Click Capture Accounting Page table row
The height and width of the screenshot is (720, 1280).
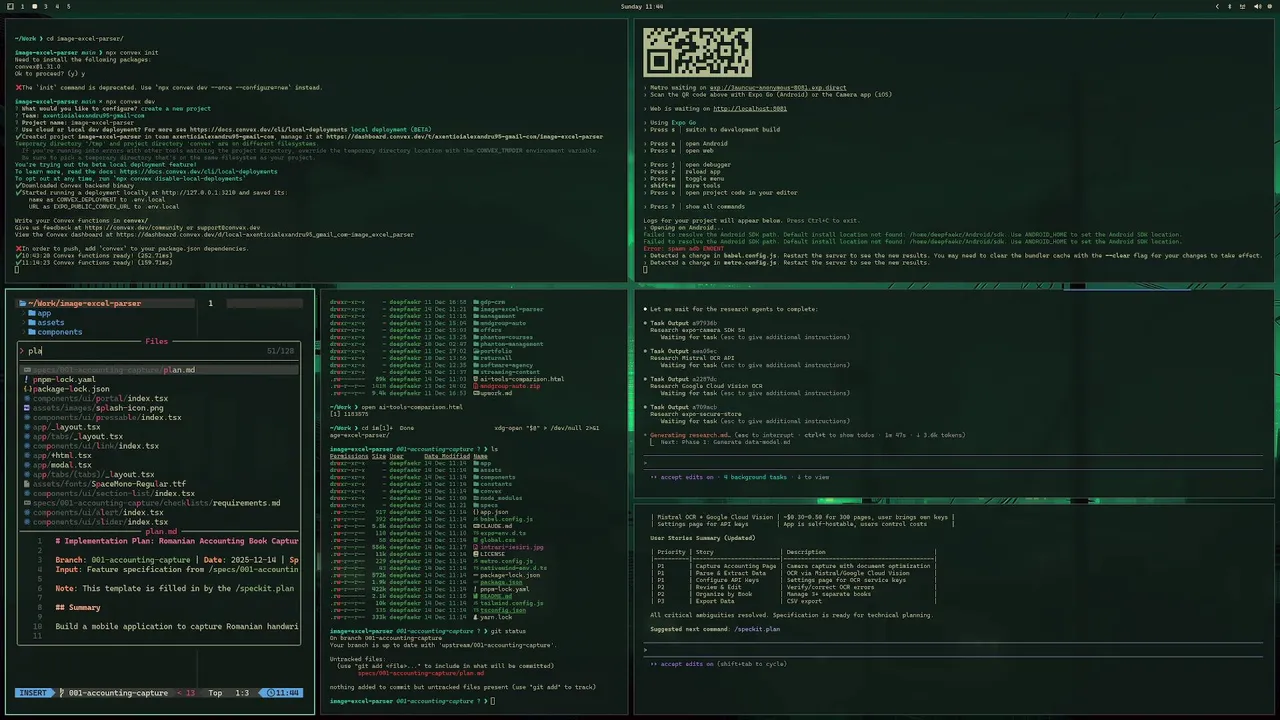794,566
